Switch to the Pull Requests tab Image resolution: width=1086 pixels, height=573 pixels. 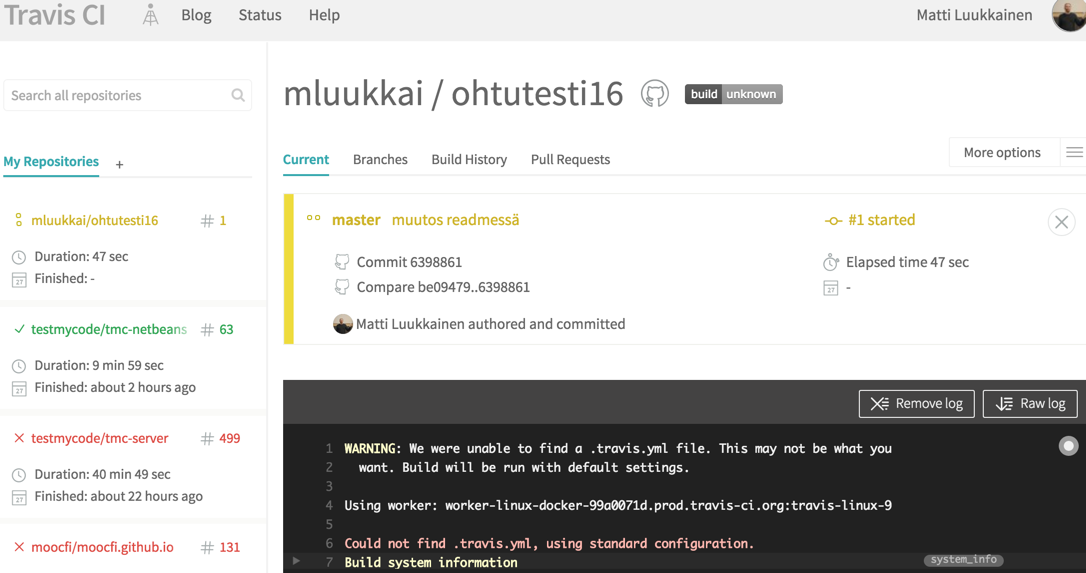coord(570,159)
